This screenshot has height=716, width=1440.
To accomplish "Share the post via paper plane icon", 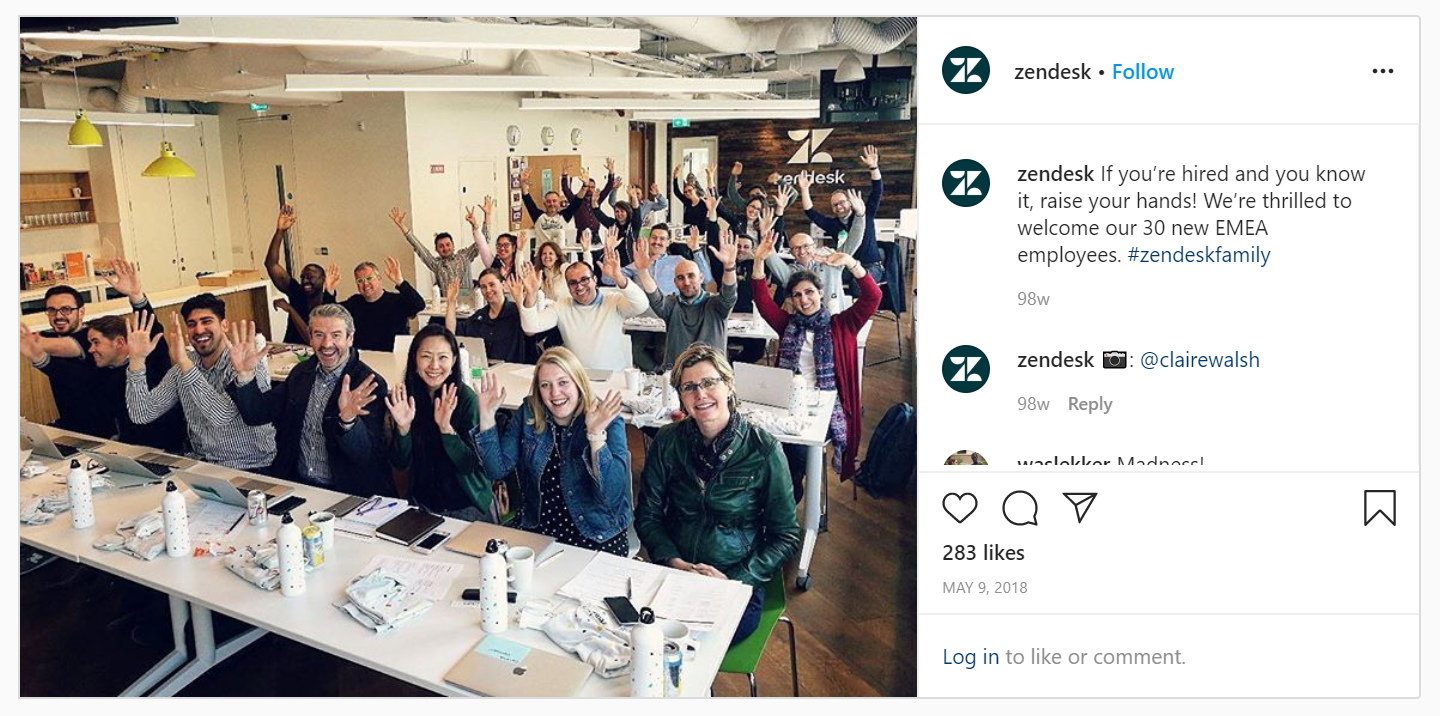I will [1080, 507].
